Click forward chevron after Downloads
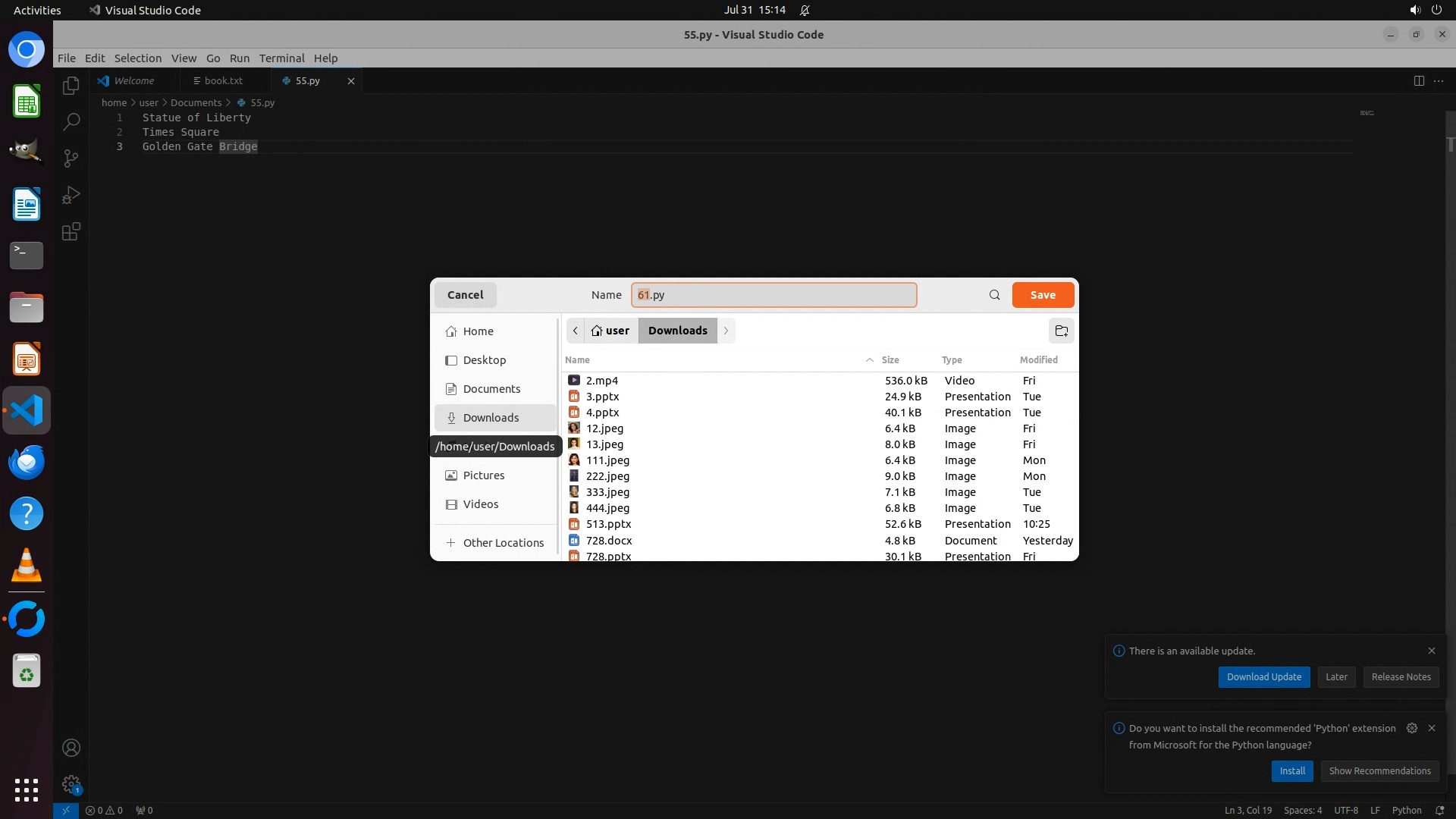This screenshot has height=819, width=1456. pyautogui.click(x=726, y=331)
